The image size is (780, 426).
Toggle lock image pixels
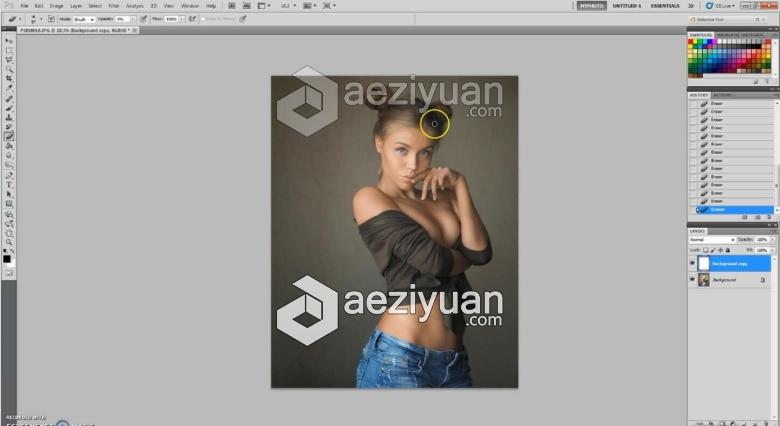pyautogui.click(x=713, y=250)
